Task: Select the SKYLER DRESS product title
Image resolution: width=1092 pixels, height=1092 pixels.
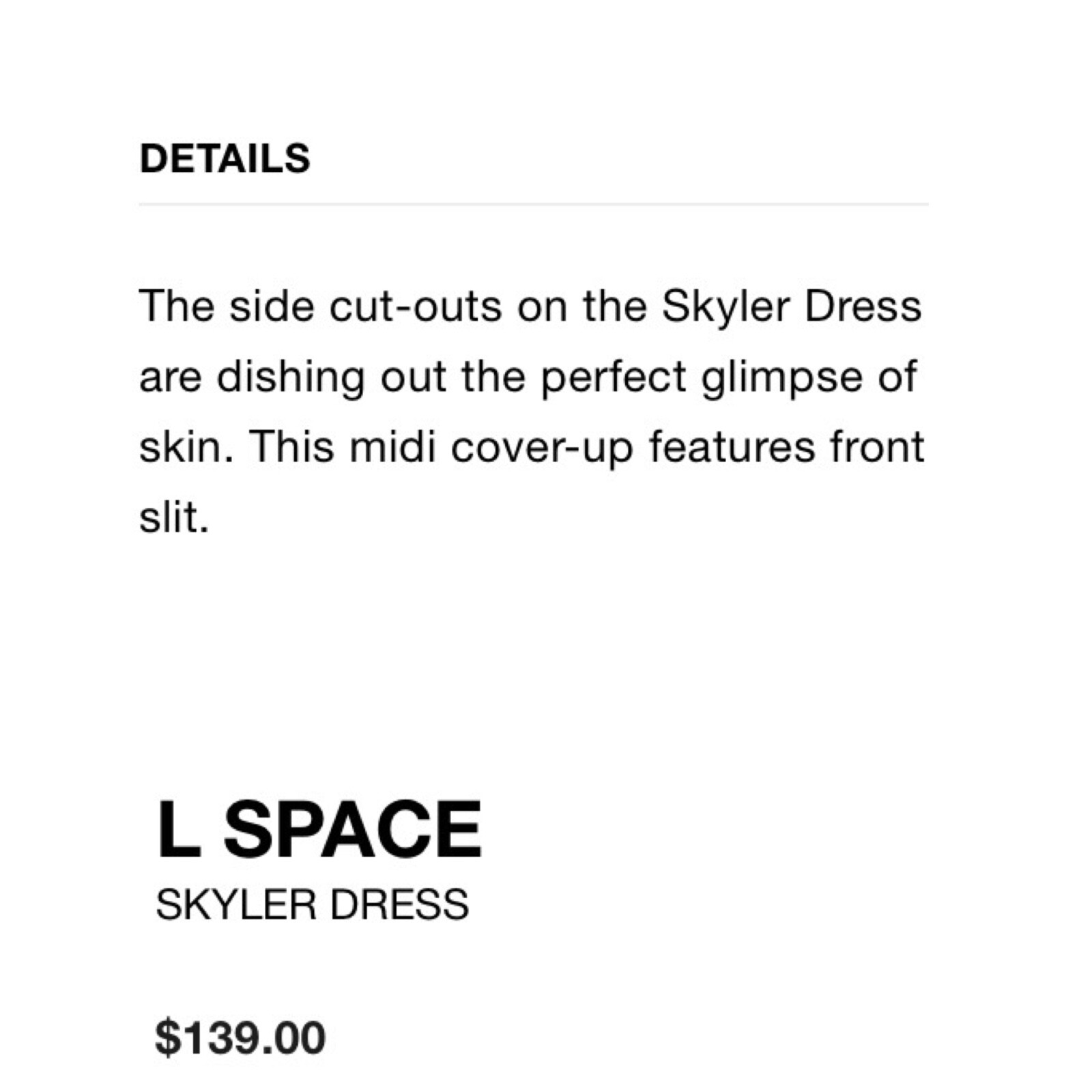Action: [312, 905]
